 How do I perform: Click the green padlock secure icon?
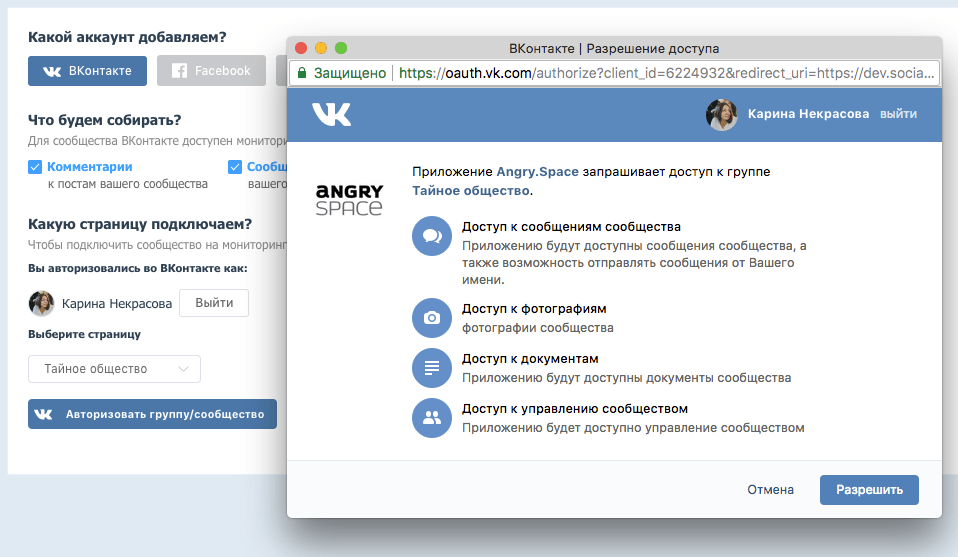coord(302,73)
